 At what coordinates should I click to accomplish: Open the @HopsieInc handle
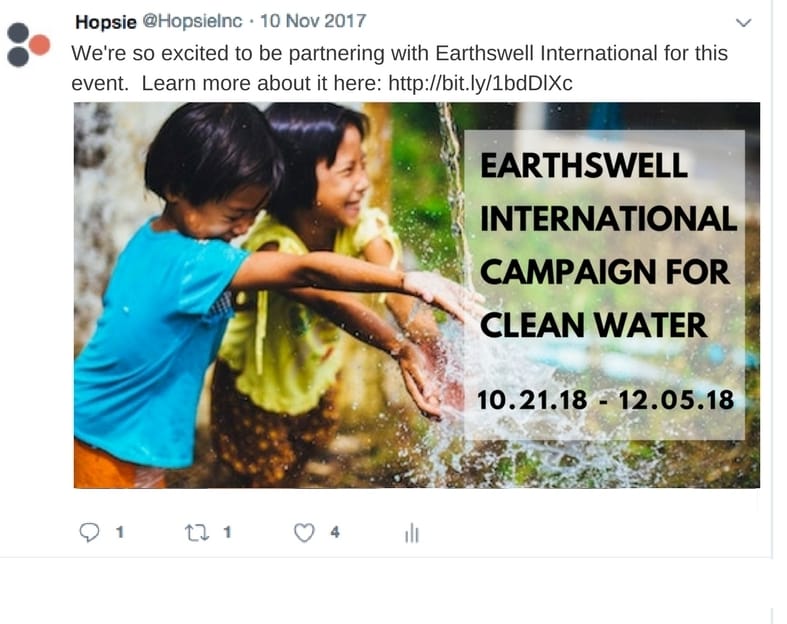(x=192, y=21)
